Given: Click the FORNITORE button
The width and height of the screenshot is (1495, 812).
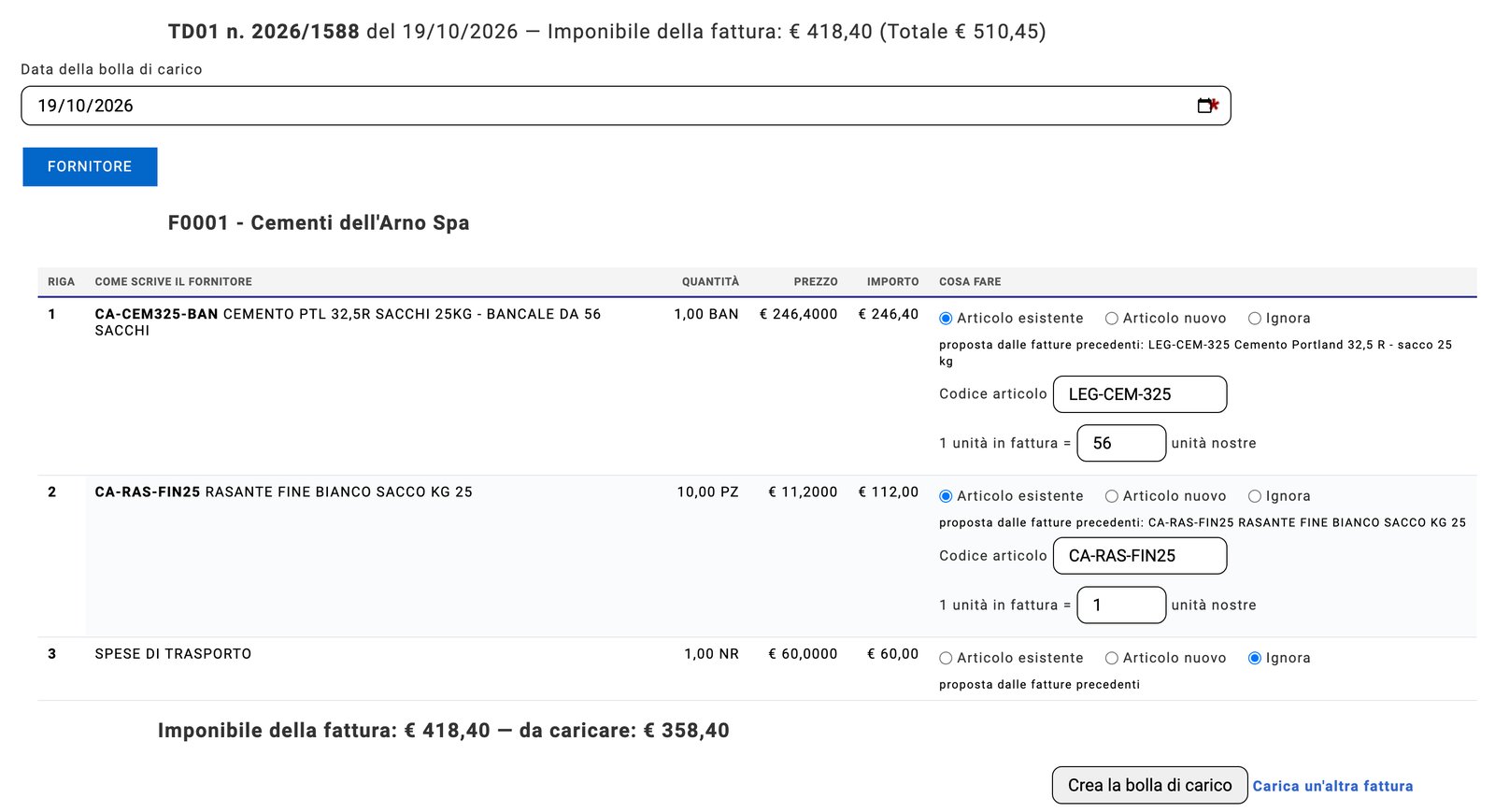Looking at the screenshot, I should point(90,166).
